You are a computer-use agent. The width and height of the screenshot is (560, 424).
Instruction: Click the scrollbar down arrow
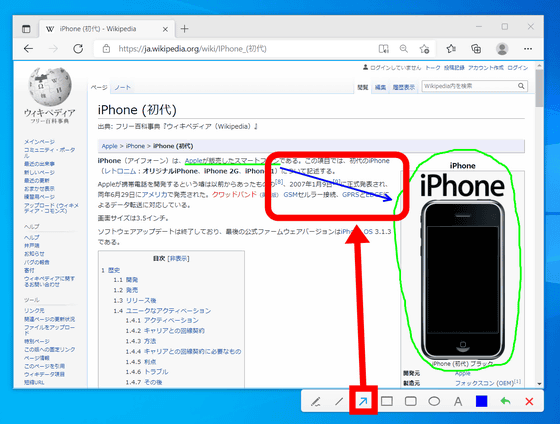pyautogui.click(x=539, y=384)
